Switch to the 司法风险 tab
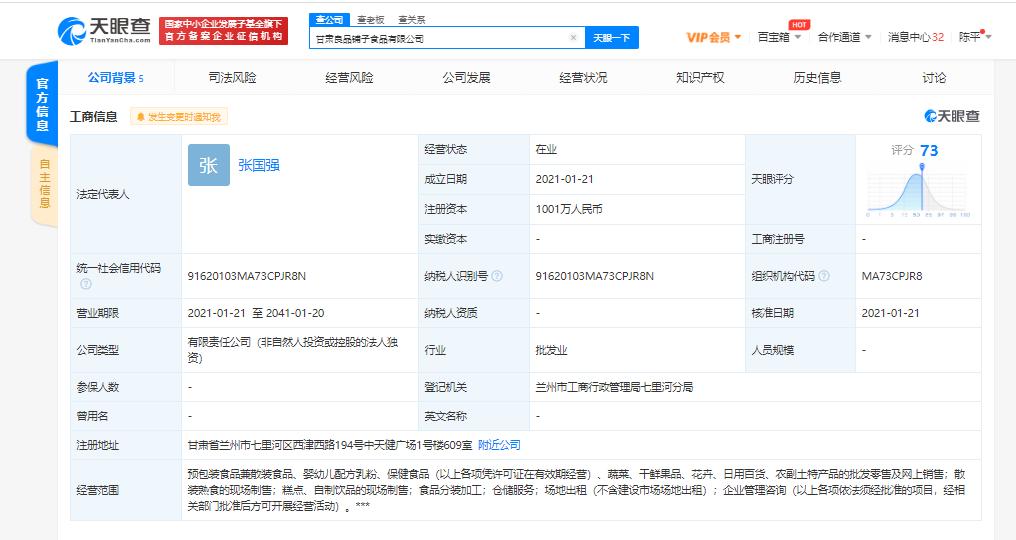 pos(233,78)
